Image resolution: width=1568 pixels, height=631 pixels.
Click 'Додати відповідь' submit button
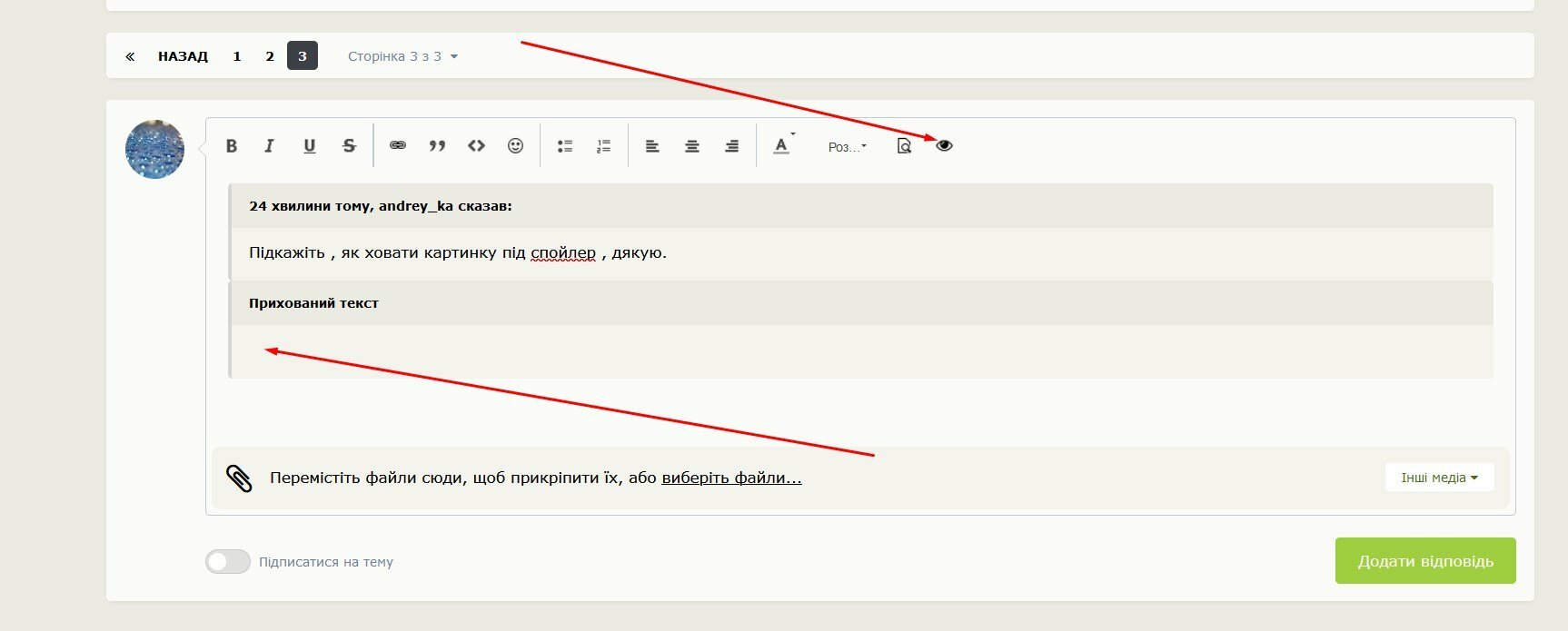click(x=1425, y=561)
